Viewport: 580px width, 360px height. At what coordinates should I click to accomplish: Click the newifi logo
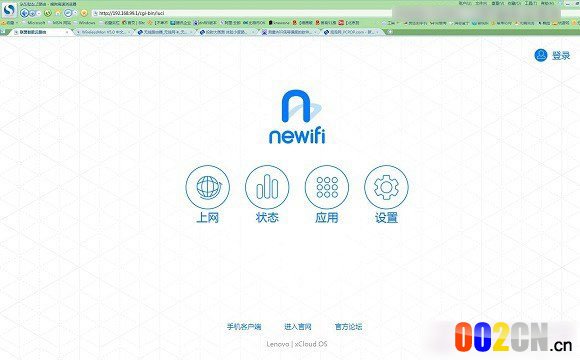coord(297,117)
